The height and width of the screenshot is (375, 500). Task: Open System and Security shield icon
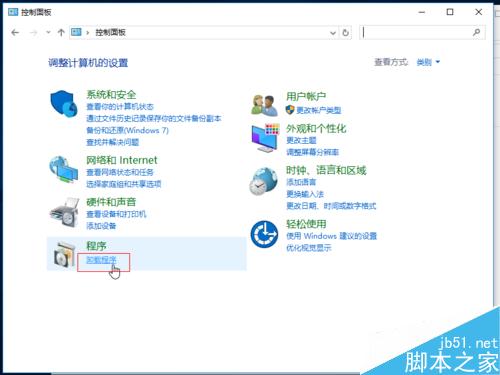coord(64,103)
